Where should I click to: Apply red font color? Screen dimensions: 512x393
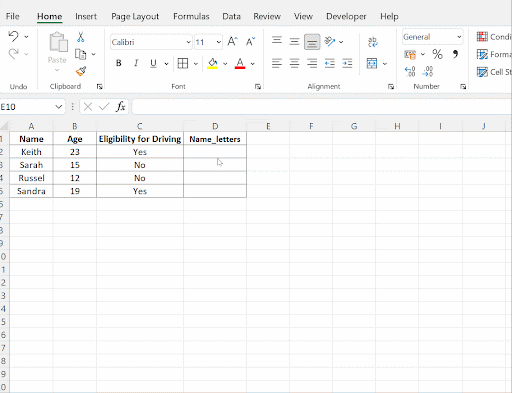click(240, 63)
